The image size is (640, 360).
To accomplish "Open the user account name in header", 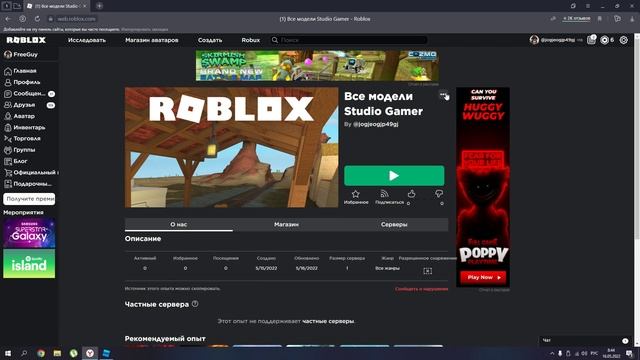I will point(558,40).
